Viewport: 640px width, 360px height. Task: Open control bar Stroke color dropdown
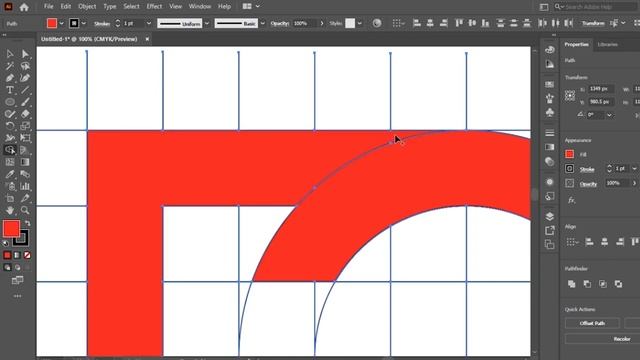click(84, 23)
